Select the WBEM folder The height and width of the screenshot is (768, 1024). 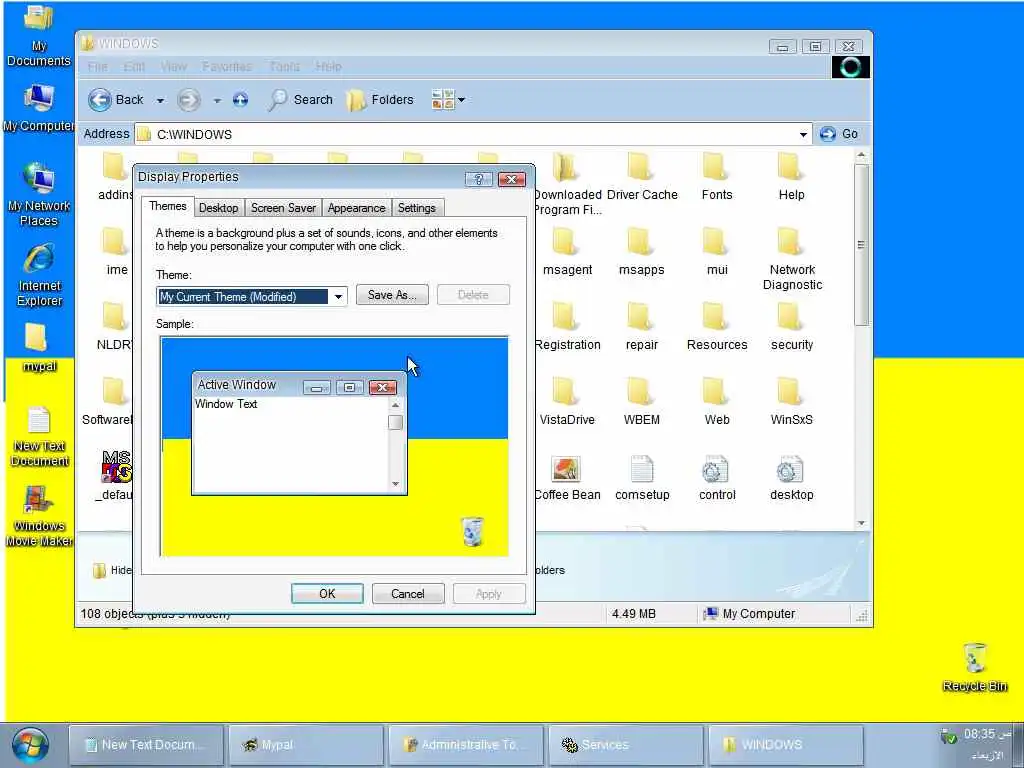pyautogui.click(x=641, y=402)
